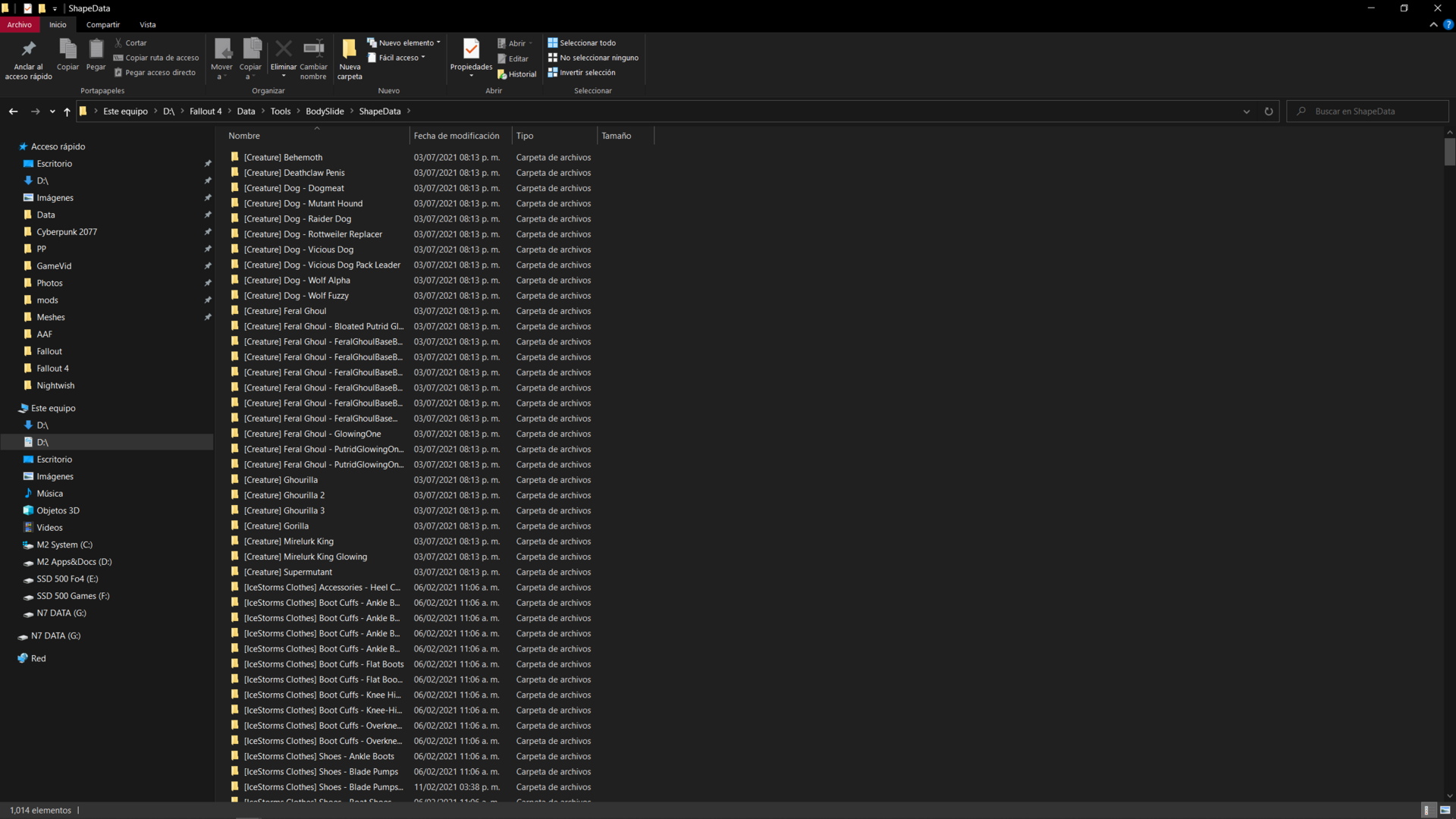The height and width of the screenshot is (819, 1456).
Task: Click the Cambiar nombre icon
Action: coord(313,49)
